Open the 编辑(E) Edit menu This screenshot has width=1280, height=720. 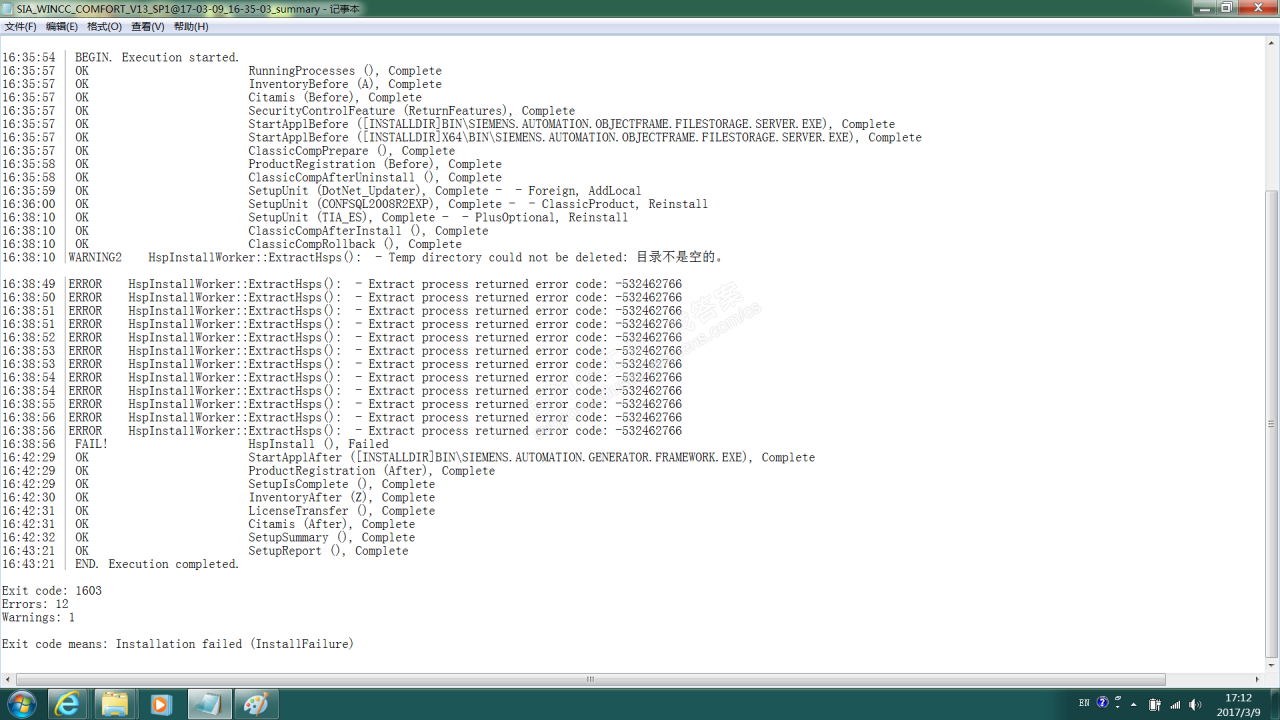(62, 27)
